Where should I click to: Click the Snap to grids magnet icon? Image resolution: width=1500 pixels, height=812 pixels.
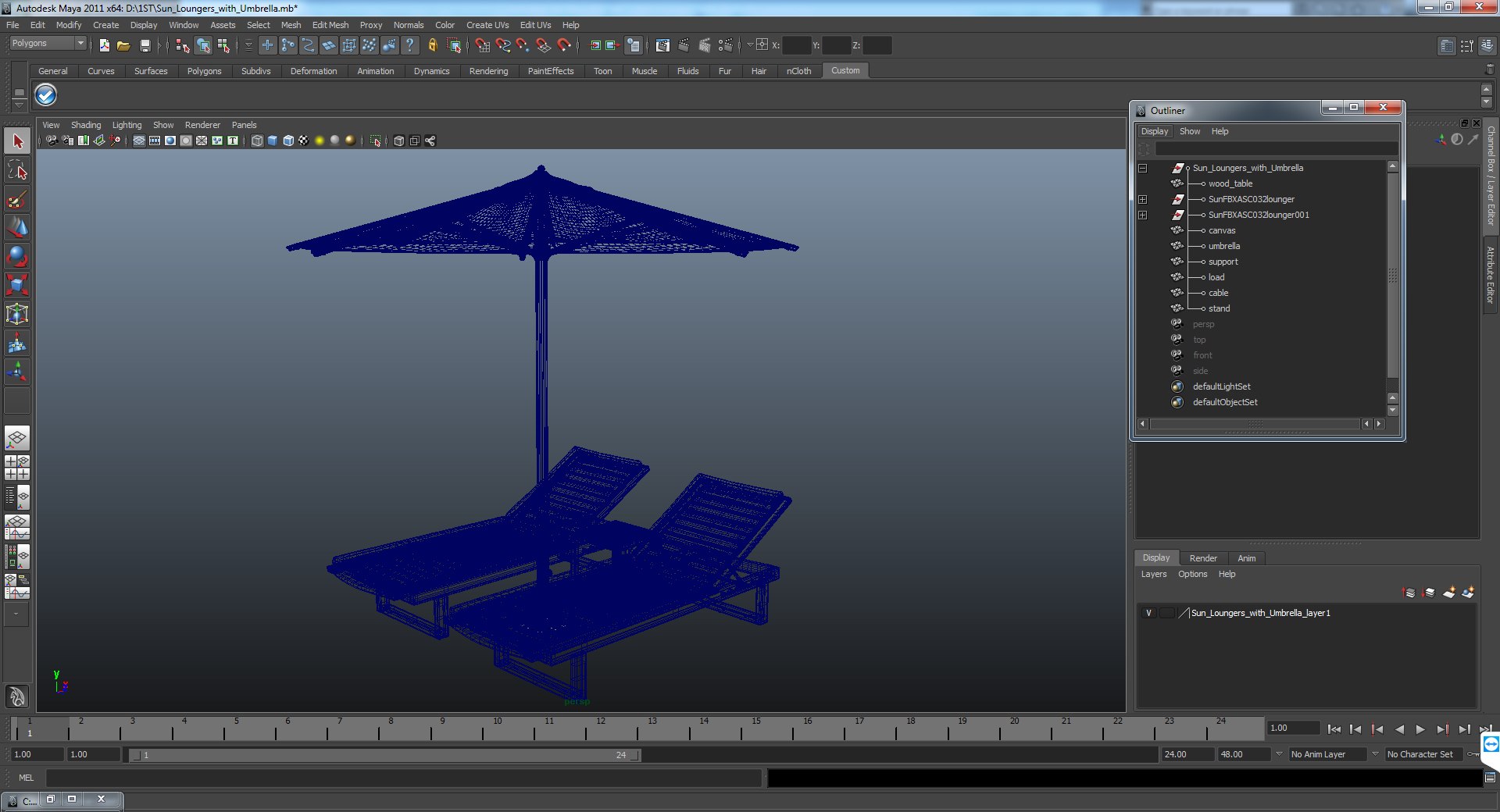[483, 45]
